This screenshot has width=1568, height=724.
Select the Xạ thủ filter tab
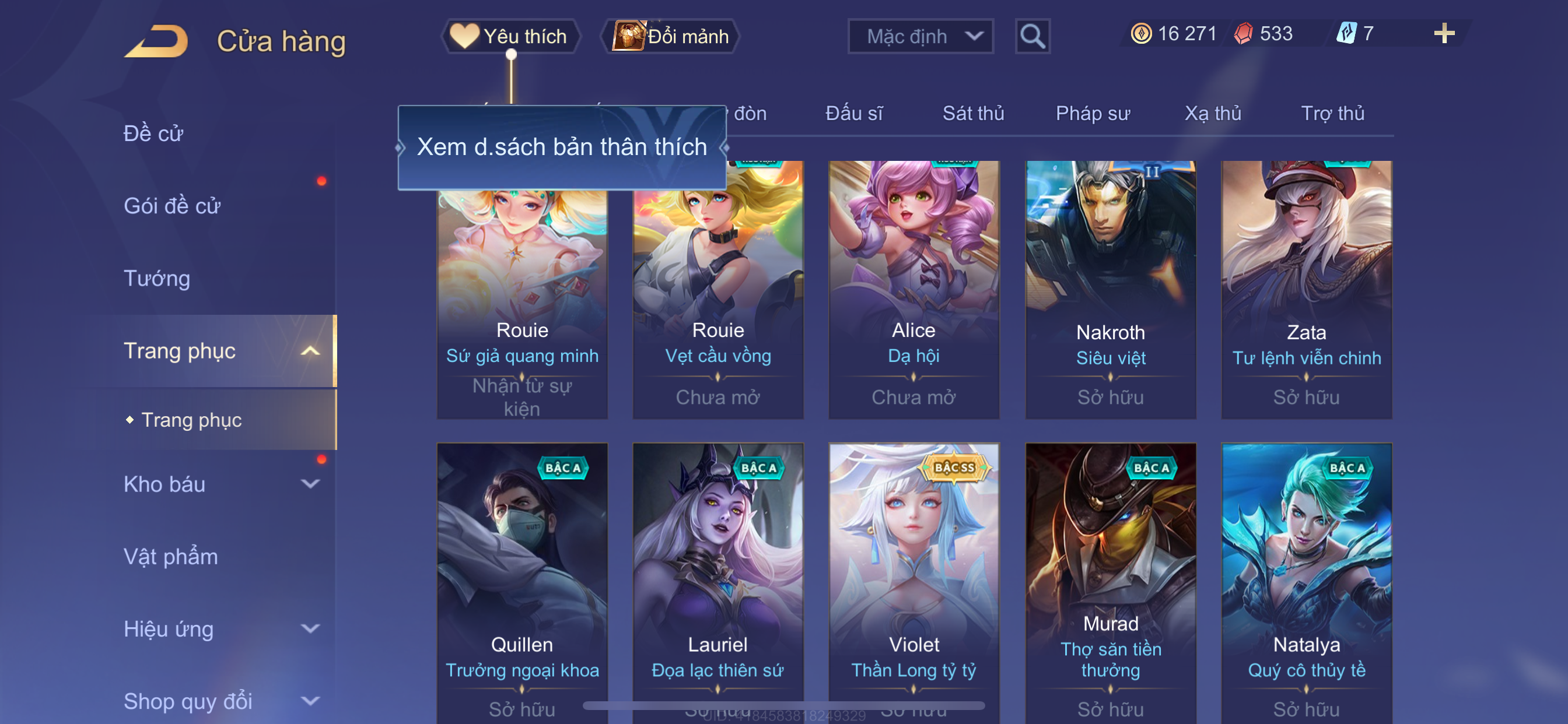(1212, 114)
